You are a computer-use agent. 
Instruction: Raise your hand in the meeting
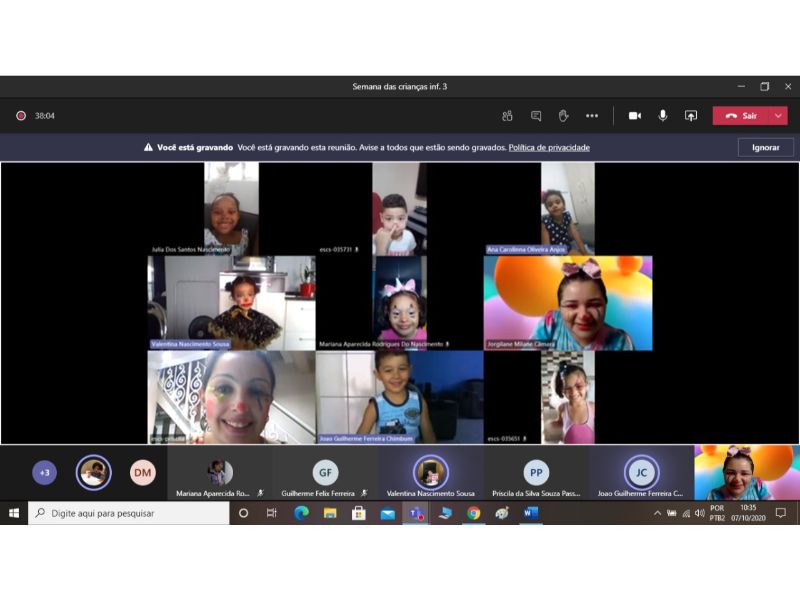tap(563, 116)
